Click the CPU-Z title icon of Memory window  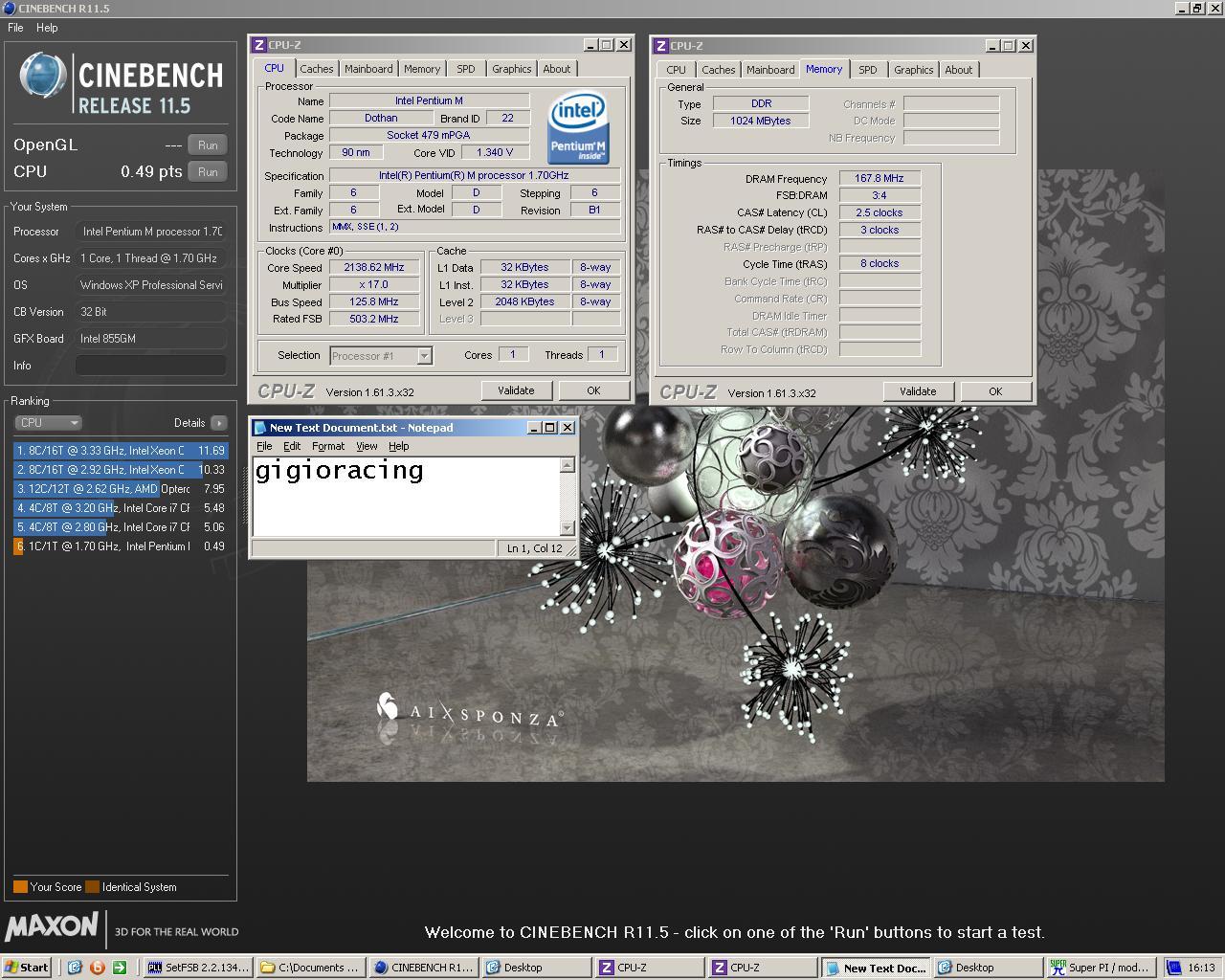tap(661, 45)
